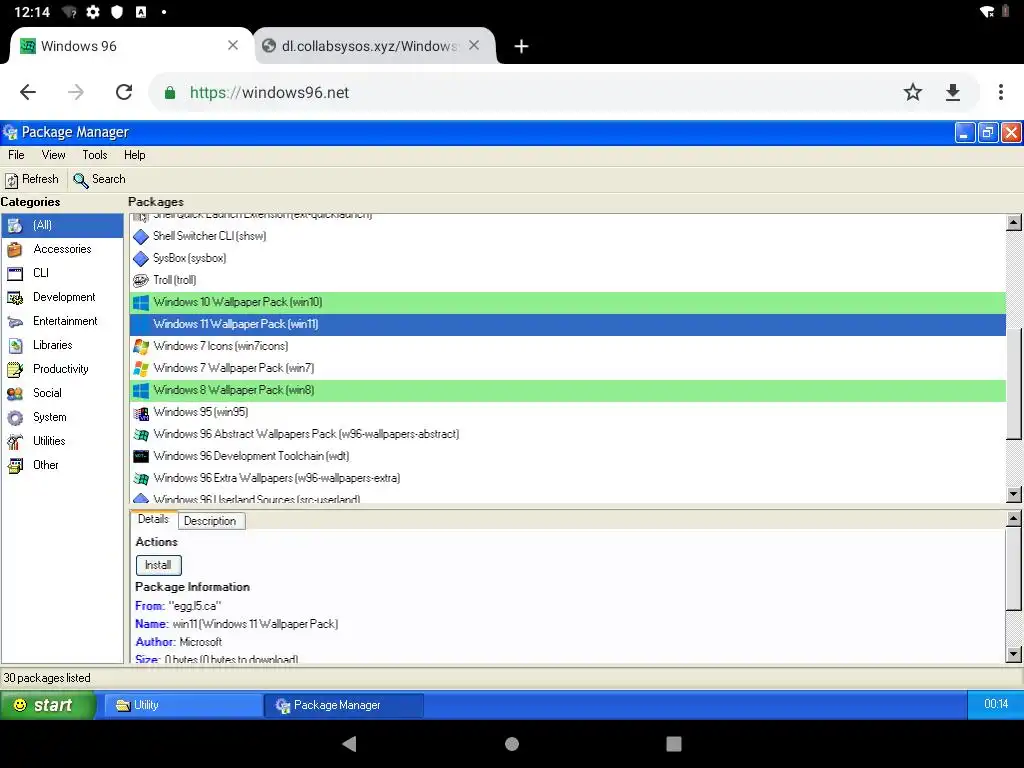Viewport: 1024px width, 768px height.
Task: Click the 00:14 taskbar clock
Action: (x=995, y=704)
